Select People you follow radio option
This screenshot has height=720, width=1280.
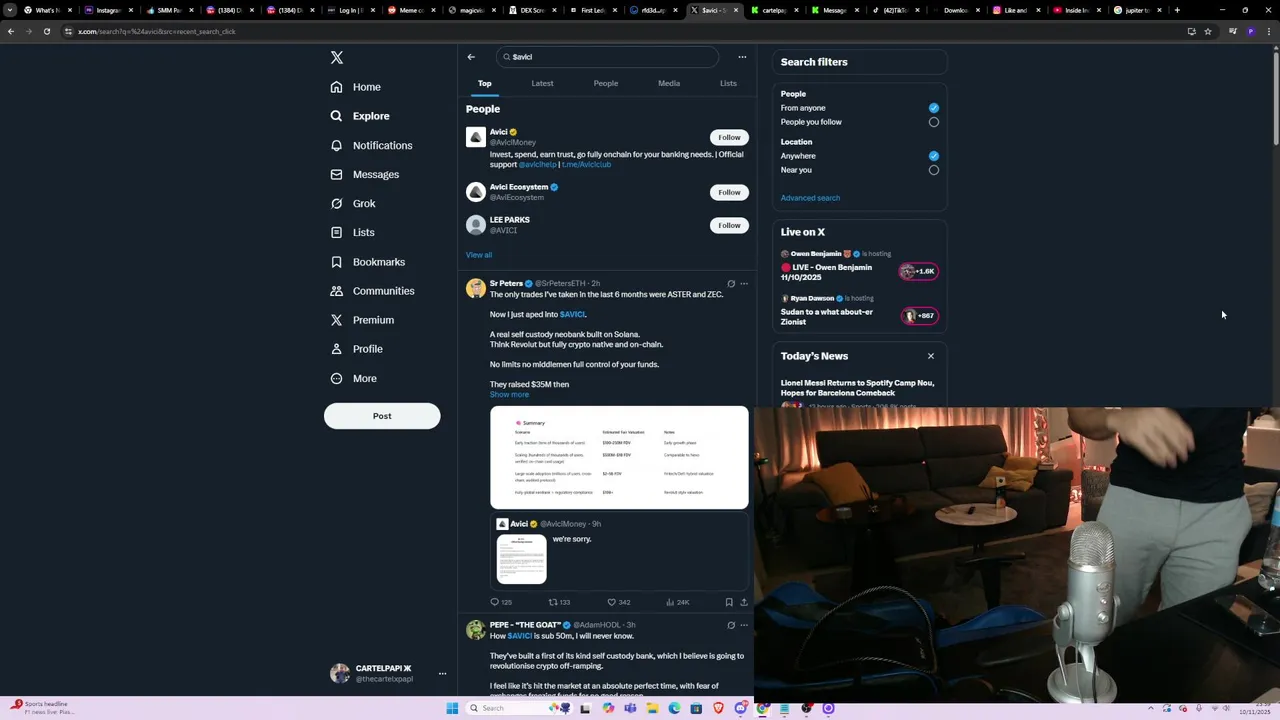[934, 122]
